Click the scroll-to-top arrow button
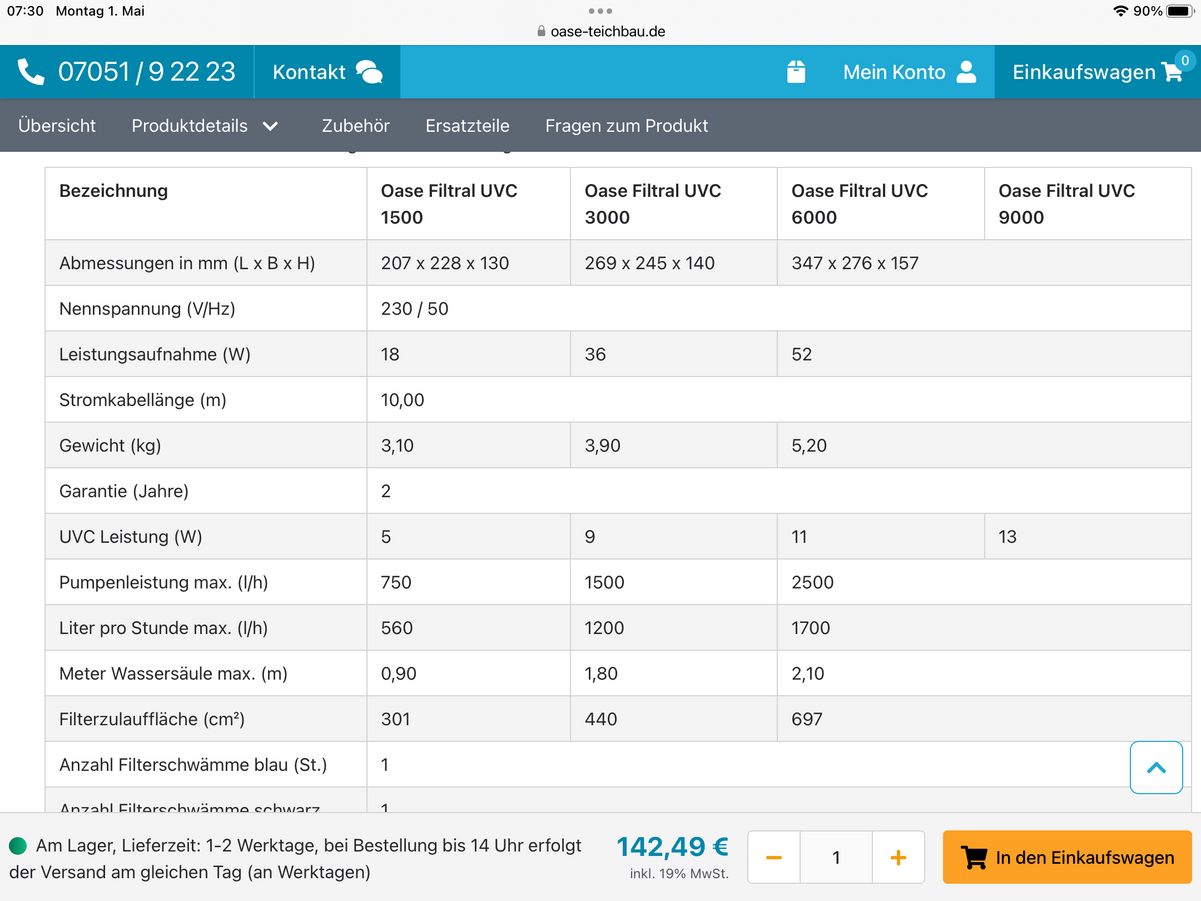The height and width of the screenshot is (901, 1201). (1156, 768)
